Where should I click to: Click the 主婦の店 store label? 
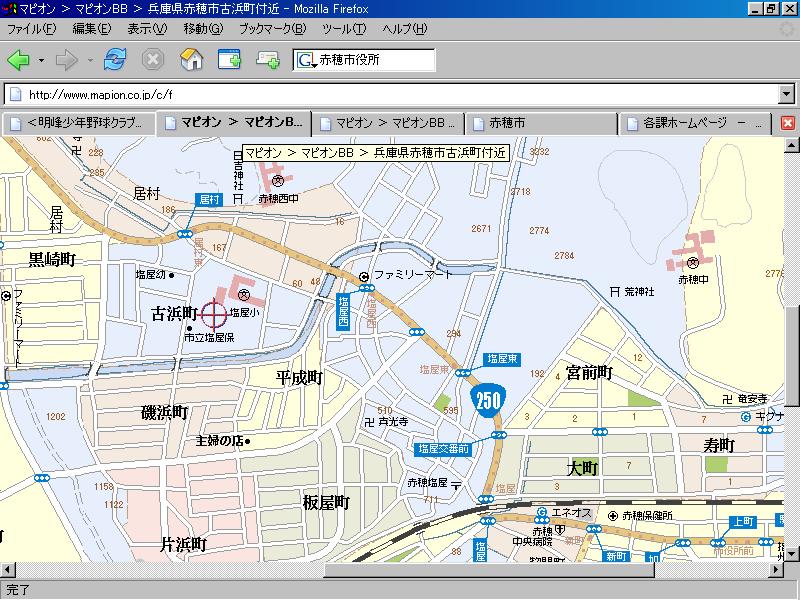point(220,440)
